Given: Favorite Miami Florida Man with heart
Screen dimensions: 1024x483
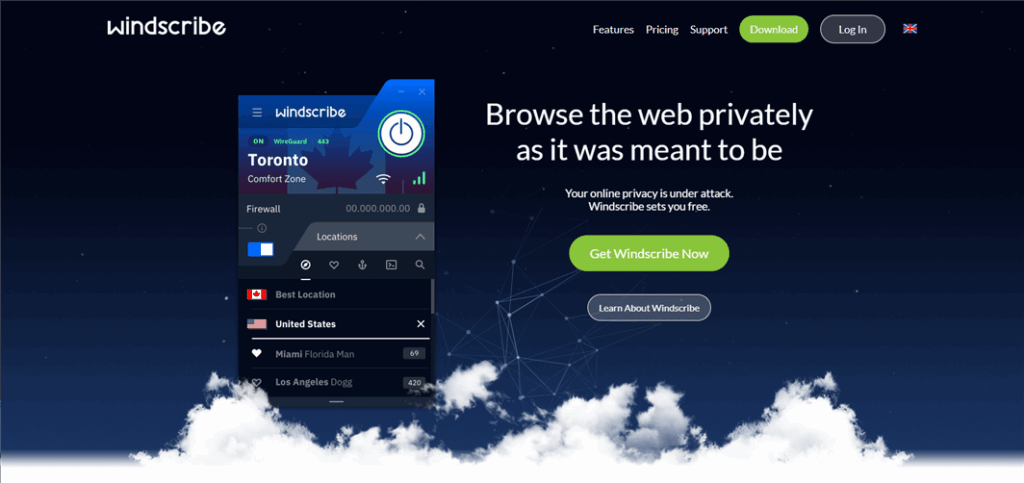Looking at the screenshot, I should [257, 353].
